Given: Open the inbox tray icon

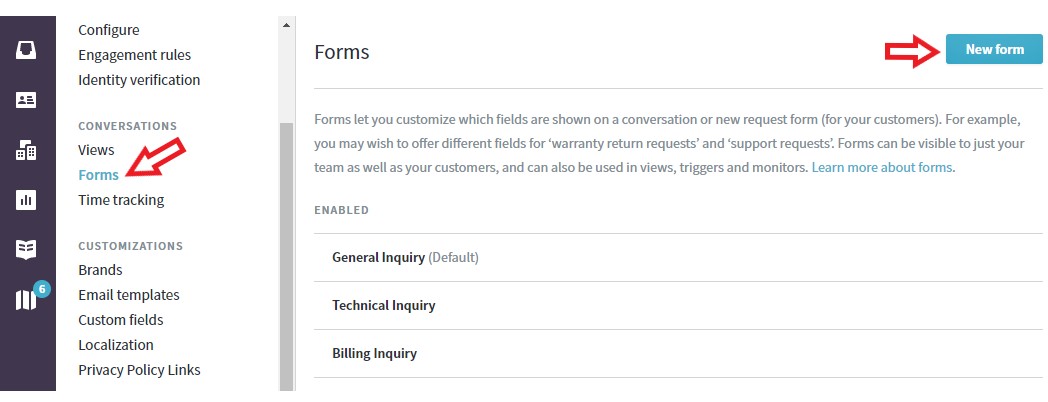Looking at the screenshot, I should coord(27,49).
